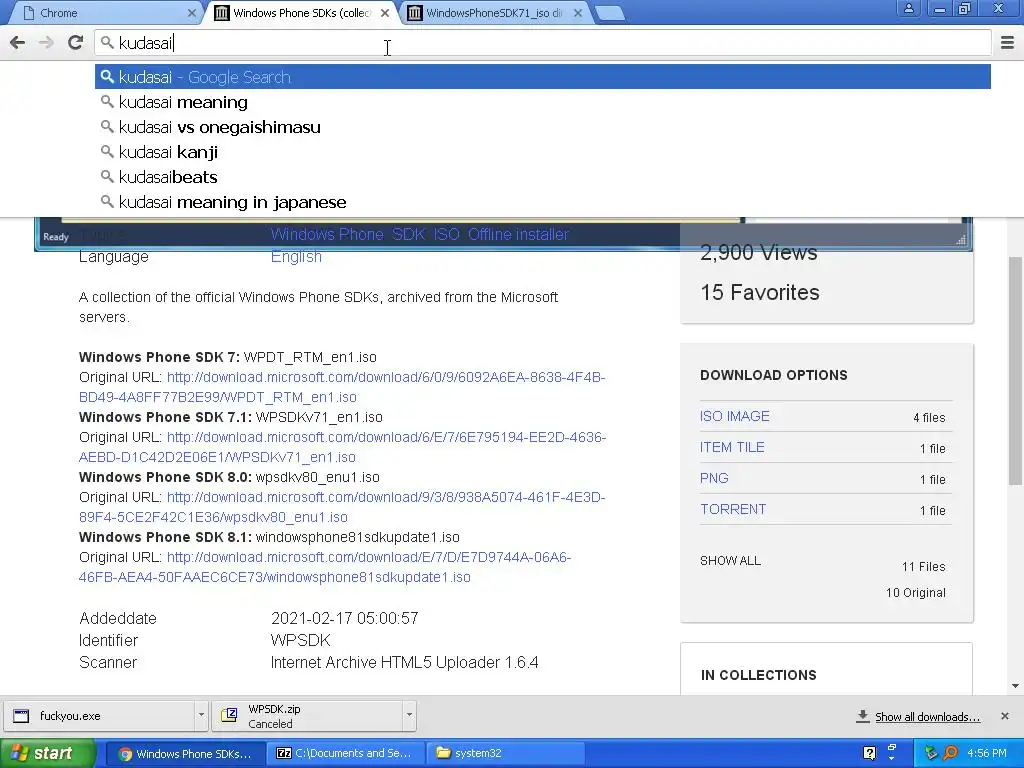Click the orange magnifier tray icon

(951, 753)
